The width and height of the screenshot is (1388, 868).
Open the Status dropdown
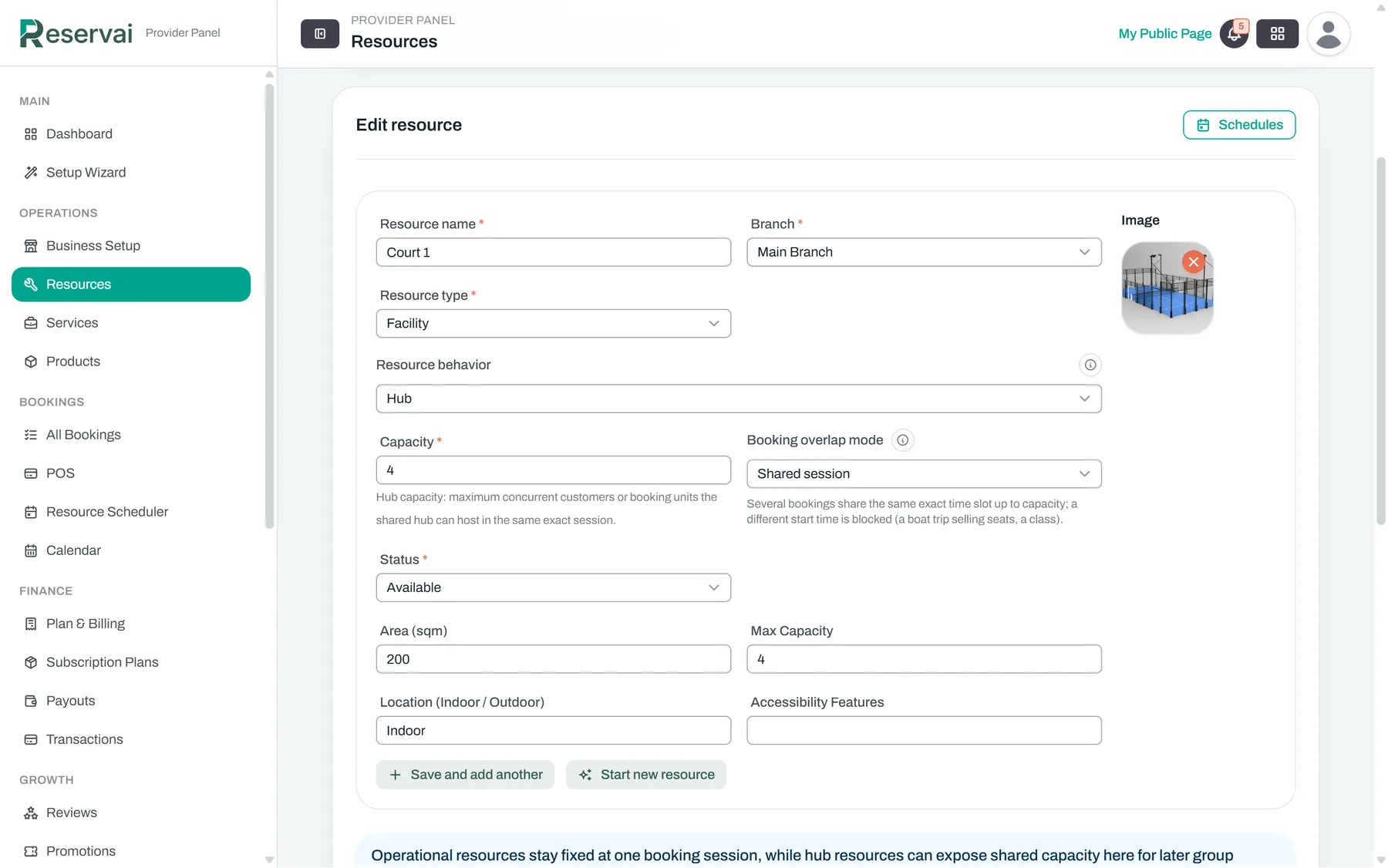(554, 587)
